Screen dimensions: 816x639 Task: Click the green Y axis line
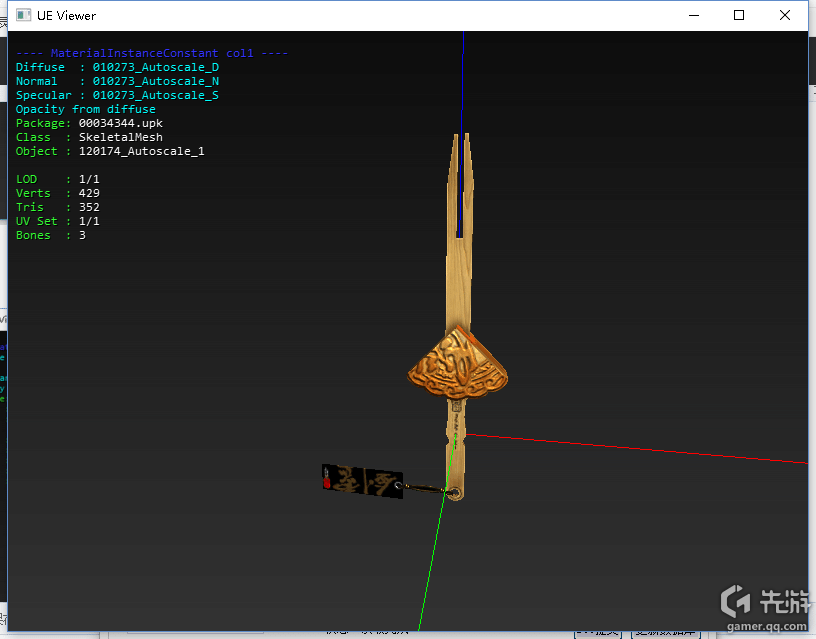[430, 565]
